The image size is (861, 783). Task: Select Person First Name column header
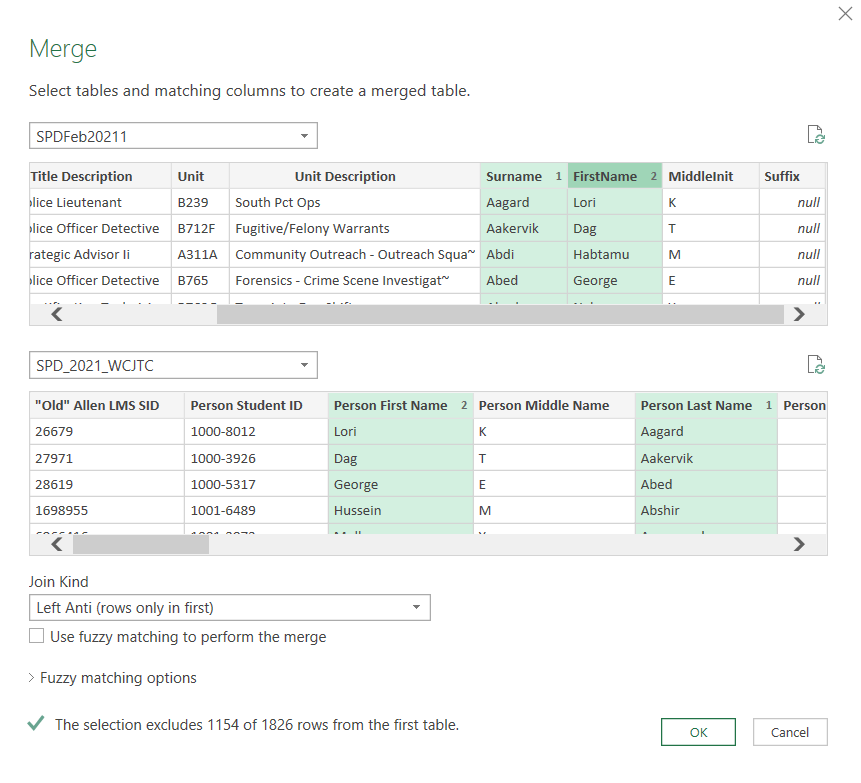tap(390, 405)
